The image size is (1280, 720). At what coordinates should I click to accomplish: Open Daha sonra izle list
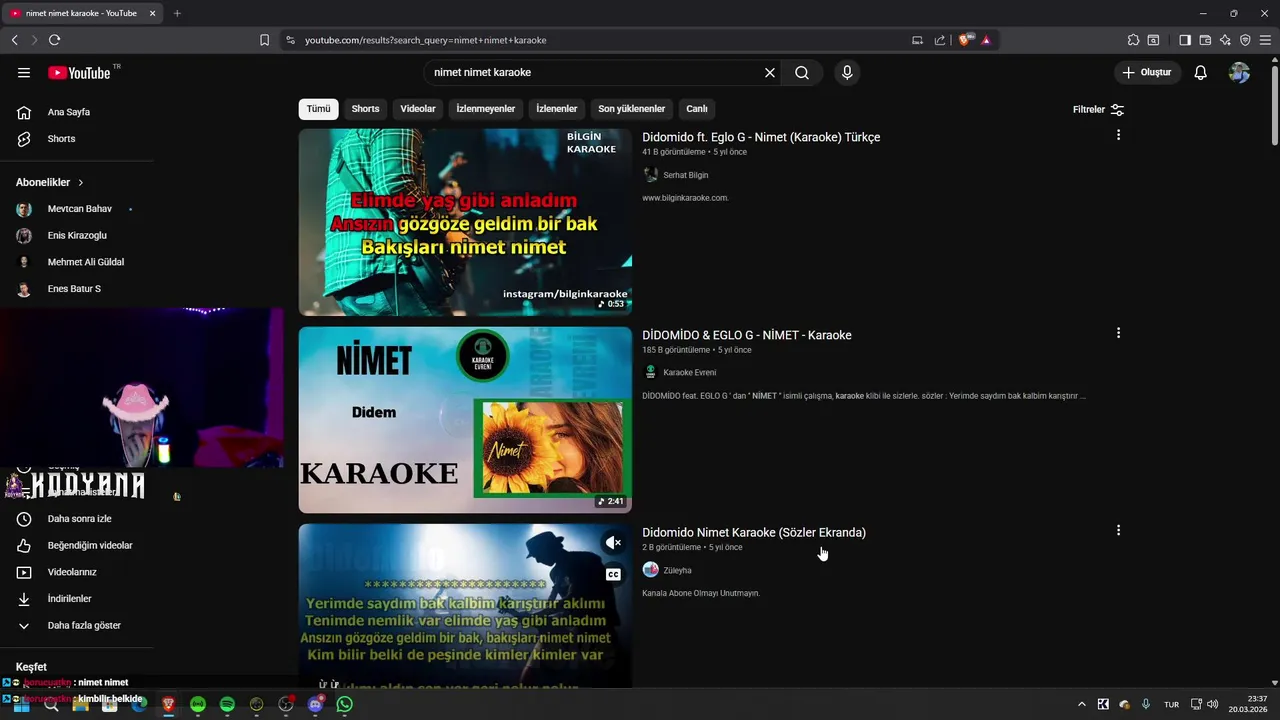(77, 519)
